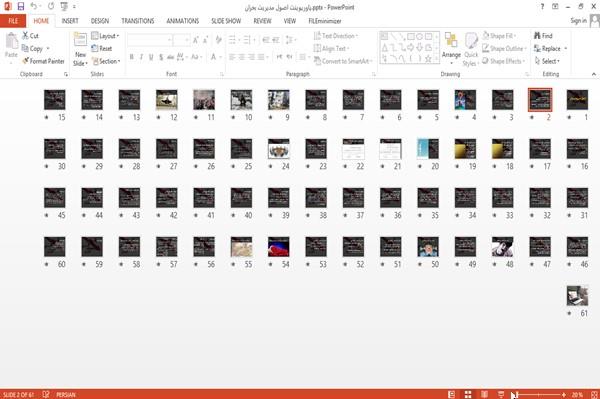Image resolution: width=600 pixels, height=399 pixels.
Task: Click the Decrease Font Size icon
Action: click(x=205, y=40)
